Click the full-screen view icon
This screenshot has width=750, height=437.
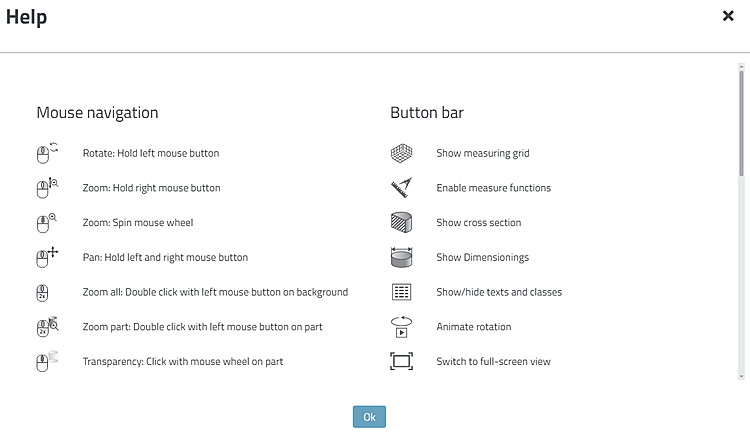[x=401, y=361]
